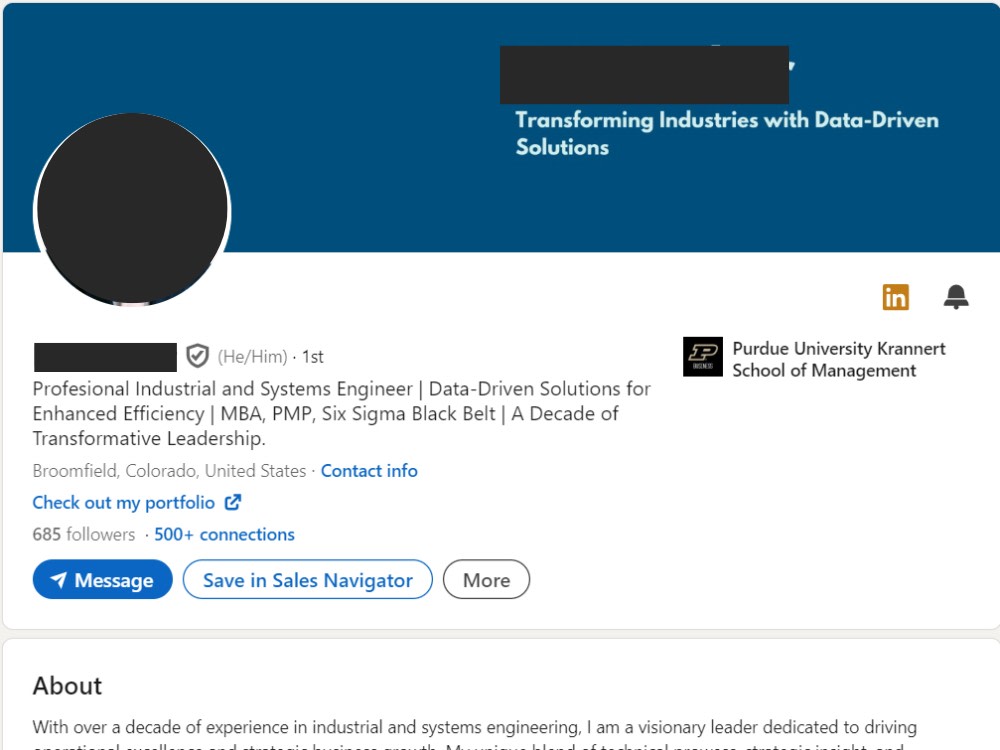
Task: Click the paper plane icon on Message button
Action: pos(59,580)
